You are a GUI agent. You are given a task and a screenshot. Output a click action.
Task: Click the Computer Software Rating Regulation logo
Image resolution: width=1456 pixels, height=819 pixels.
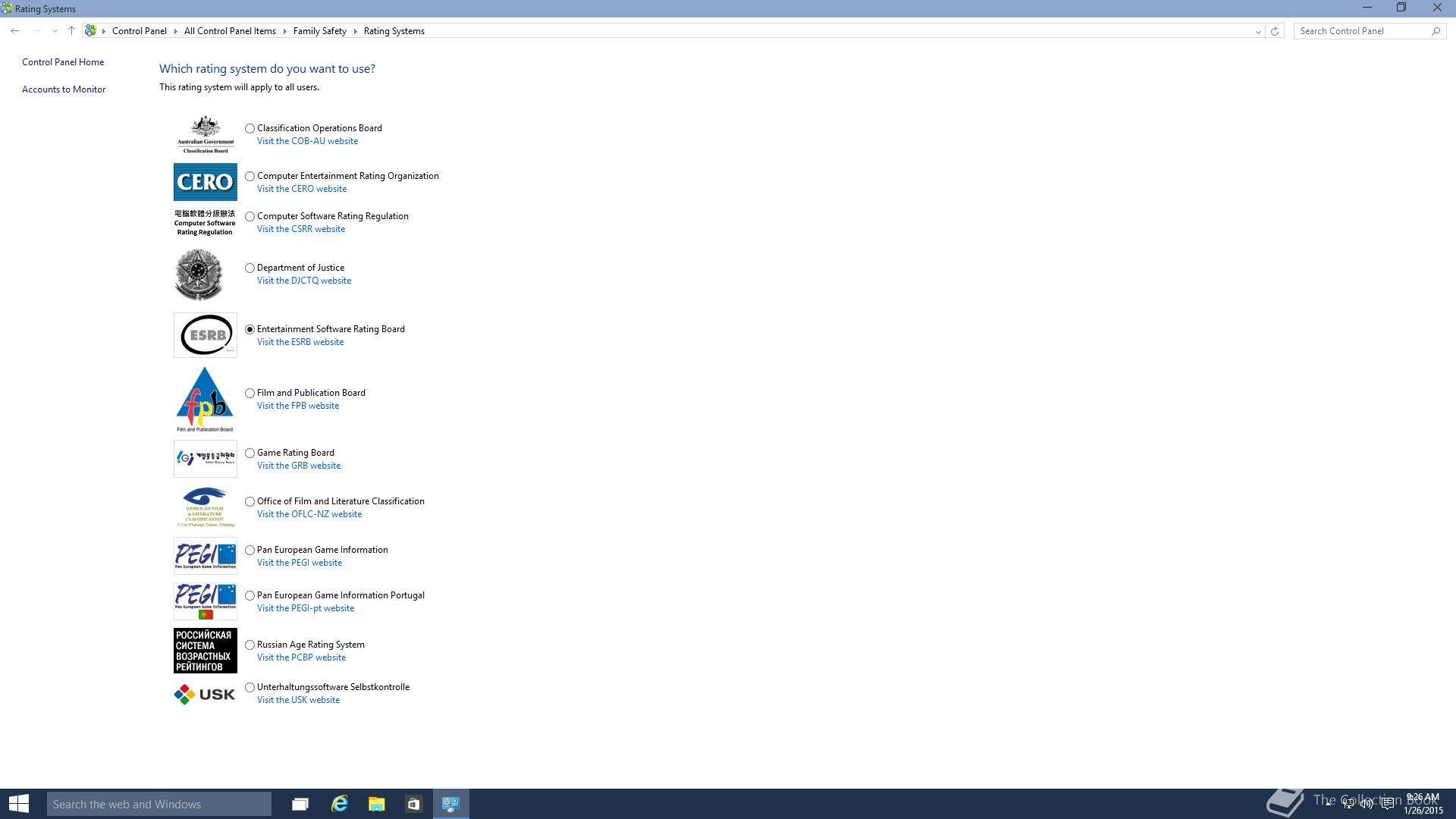point(205,223)
